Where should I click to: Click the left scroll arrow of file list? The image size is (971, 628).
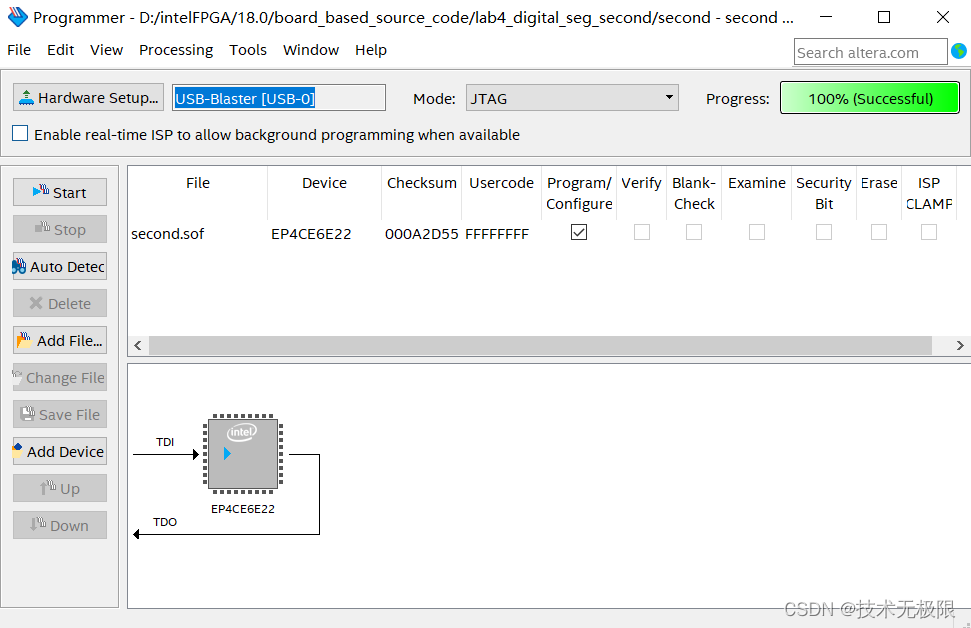click(x=138, y=345)
